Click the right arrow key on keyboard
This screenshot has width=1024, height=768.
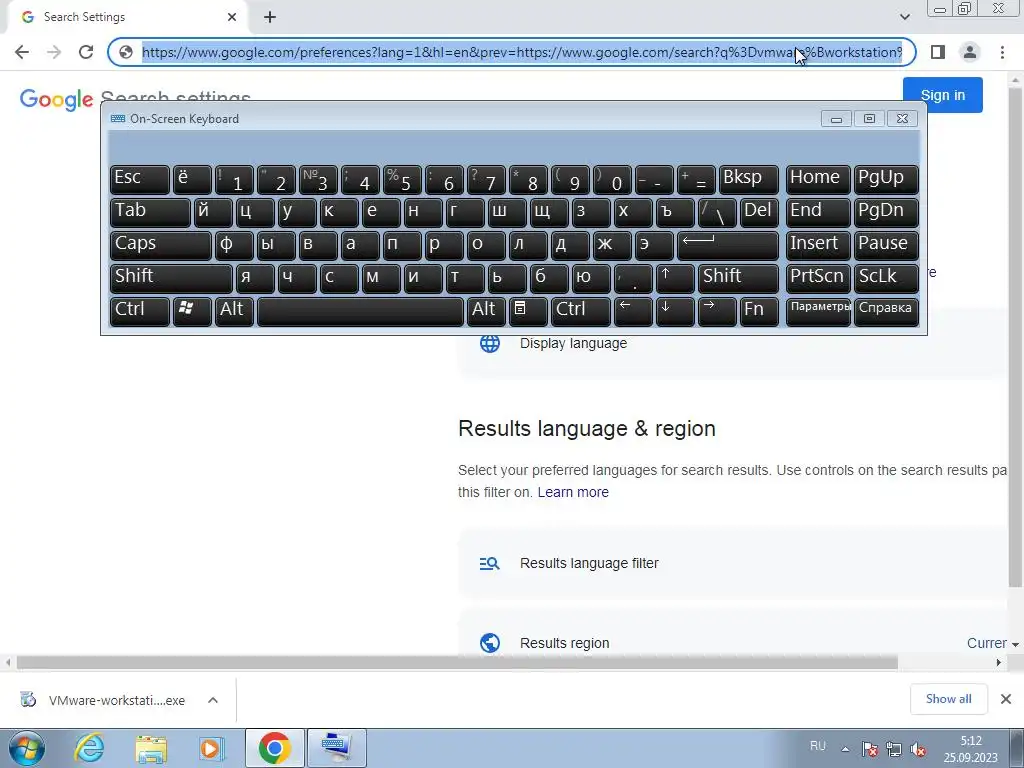coord(716,312)
